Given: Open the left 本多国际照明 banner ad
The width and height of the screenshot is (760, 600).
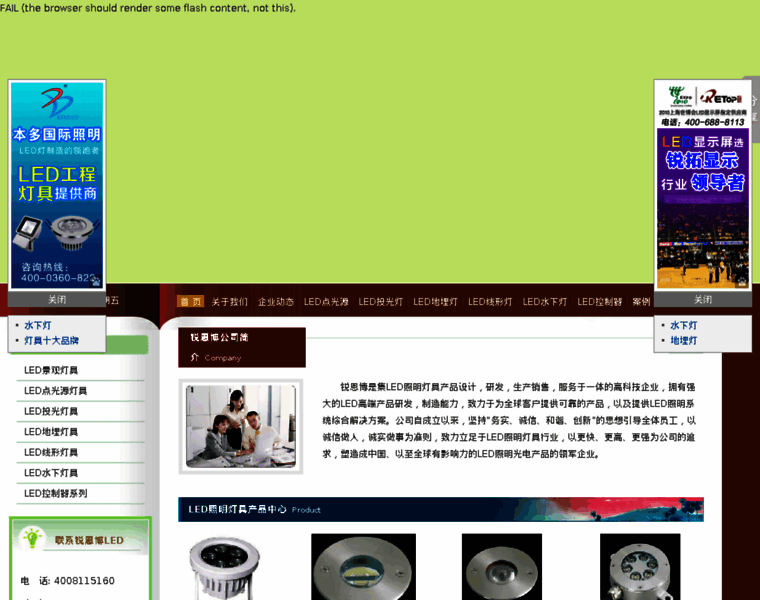Looking at the screenshot, I should [57, 185].
